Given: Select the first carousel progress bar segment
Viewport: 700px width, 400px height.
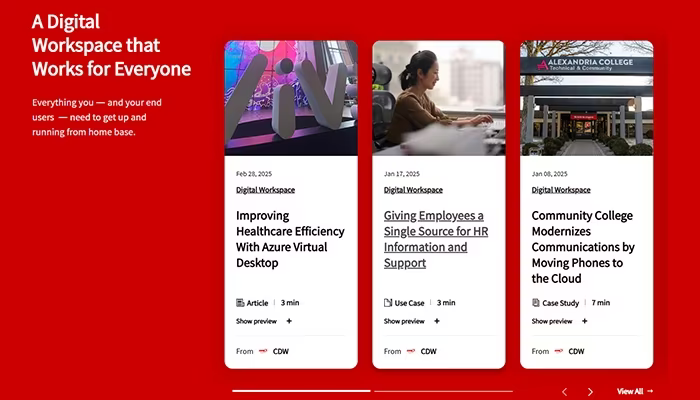Looking at the screenshot, I should [301, 391].
